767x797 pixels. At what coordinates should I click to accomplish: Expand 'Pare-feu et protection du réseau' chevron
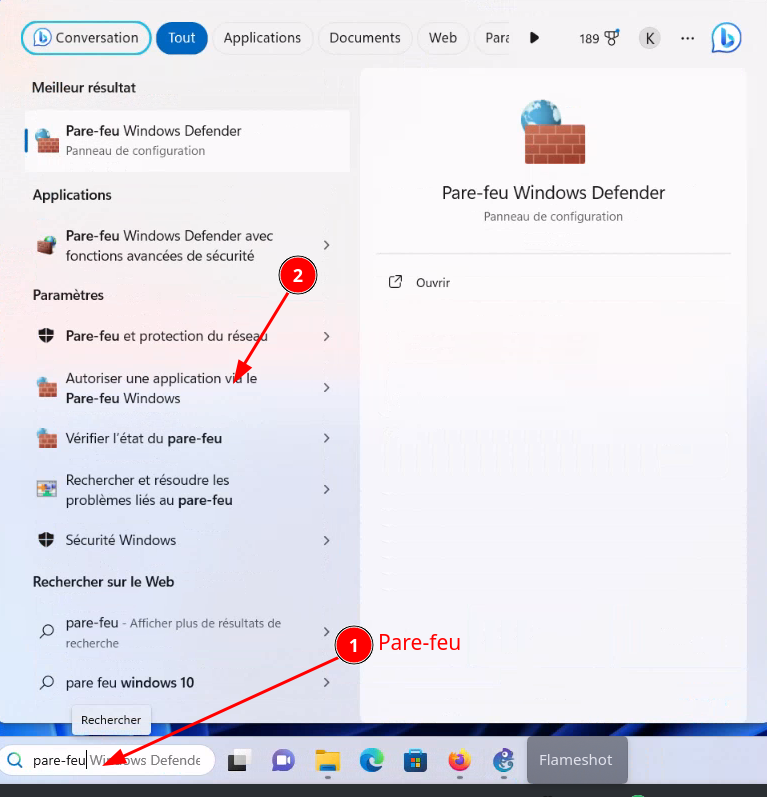click(x=326, y=337)
